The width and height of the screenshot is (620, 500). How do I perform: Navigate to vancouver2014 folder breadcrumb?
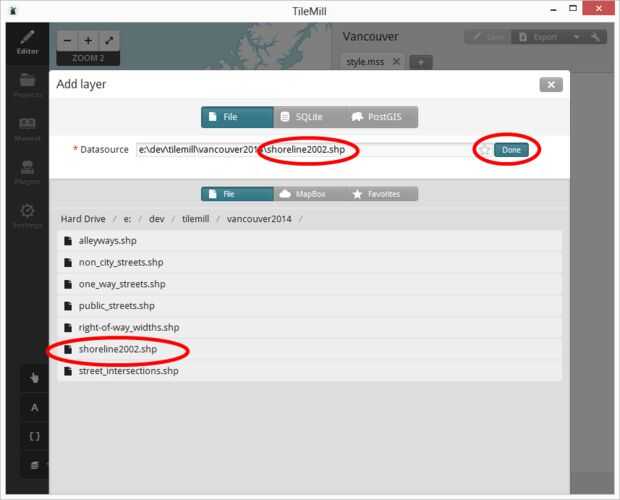pyautogui.click(x=259, y=219)
